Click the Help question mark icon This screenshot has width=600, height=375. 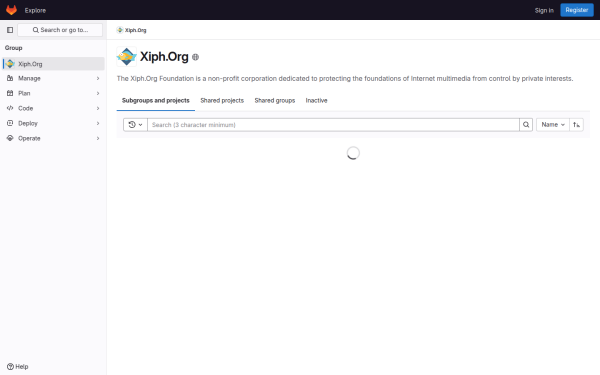[x=10, y=367]
